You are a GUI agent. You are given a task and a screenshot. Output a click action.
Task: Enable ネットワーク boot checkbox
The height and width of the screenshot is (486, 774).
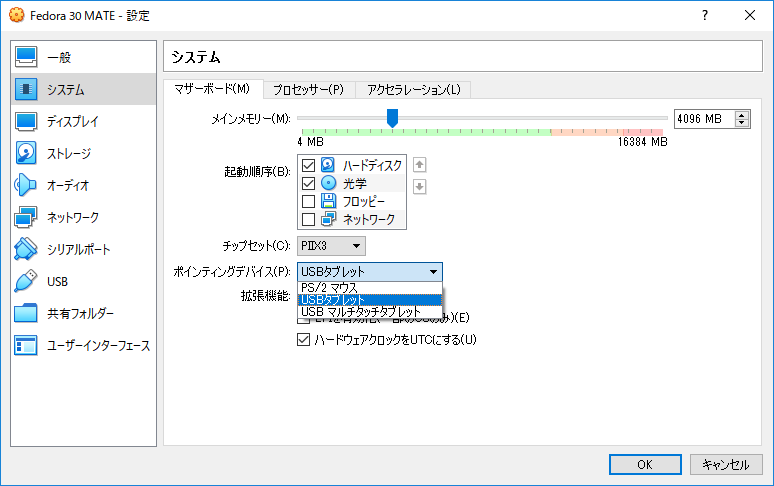[308, 219]
